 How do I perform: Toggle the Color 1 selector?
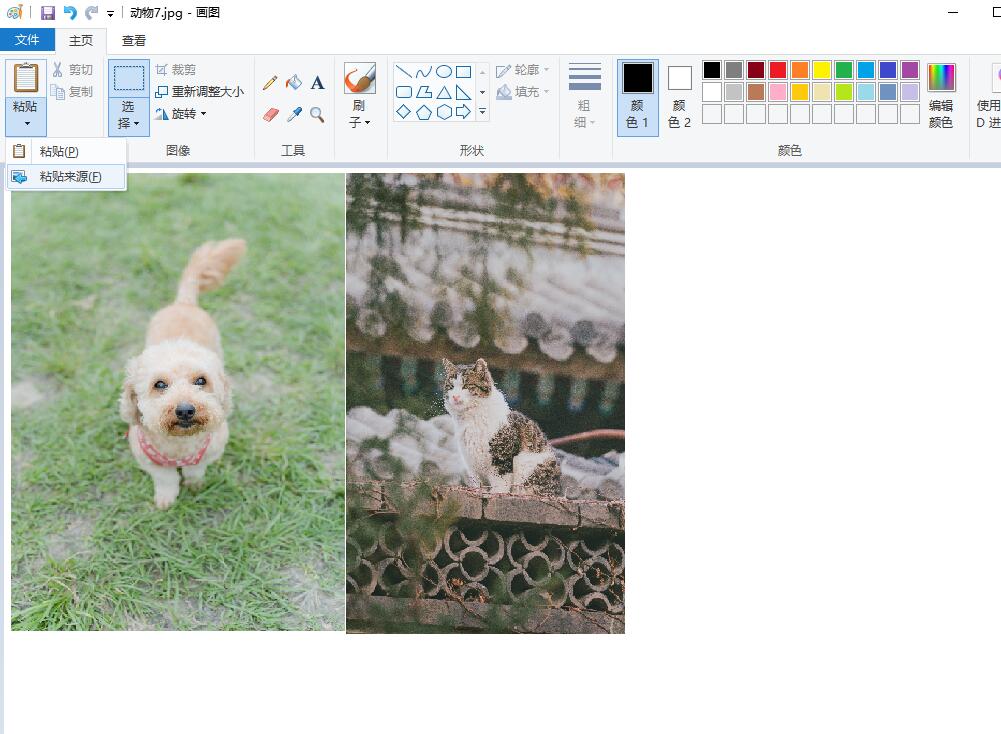click(637, 96)
